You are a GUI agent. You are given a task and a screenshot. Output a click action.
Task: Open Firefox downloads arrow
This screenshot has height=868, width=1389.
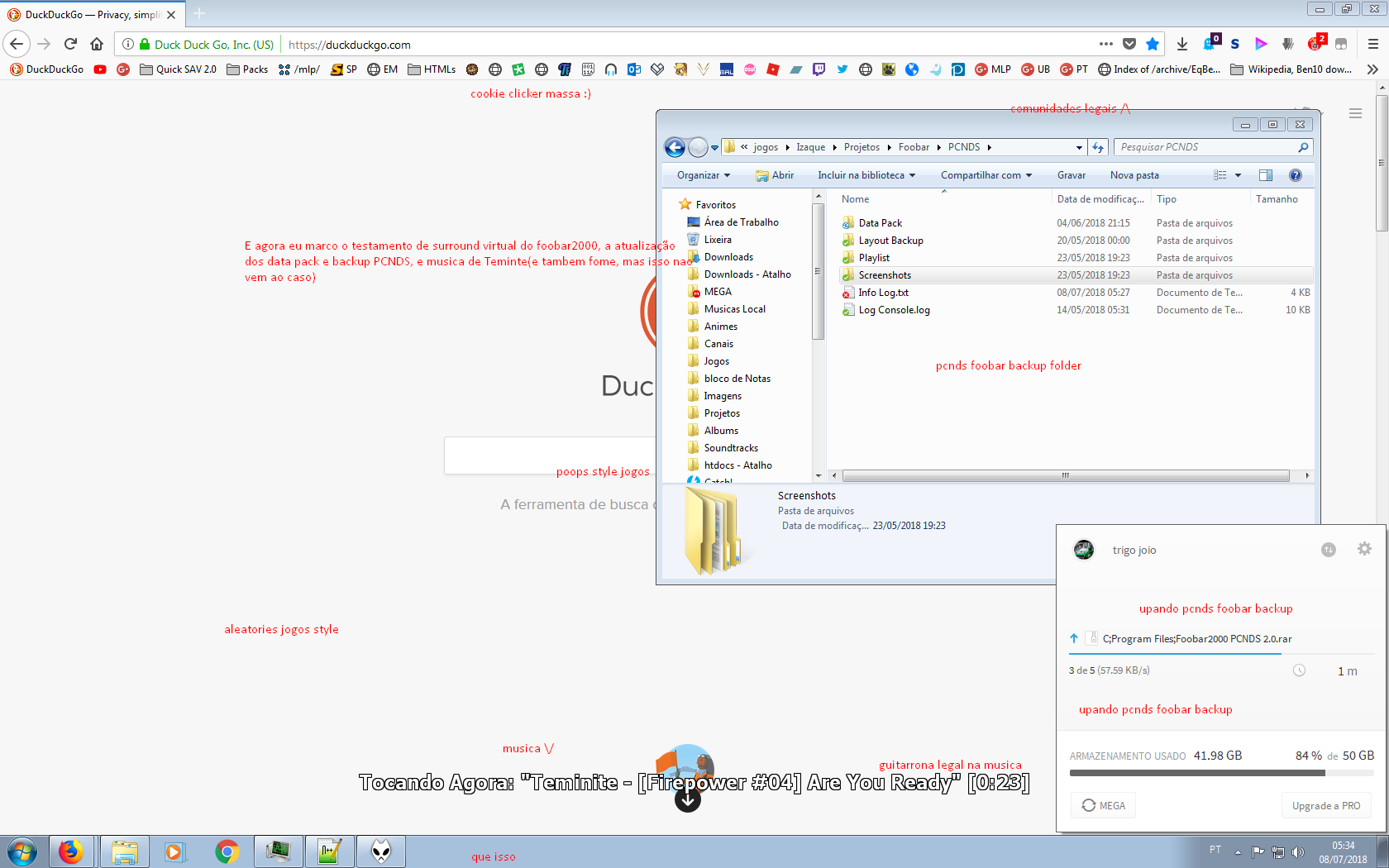click(1182, 45)
